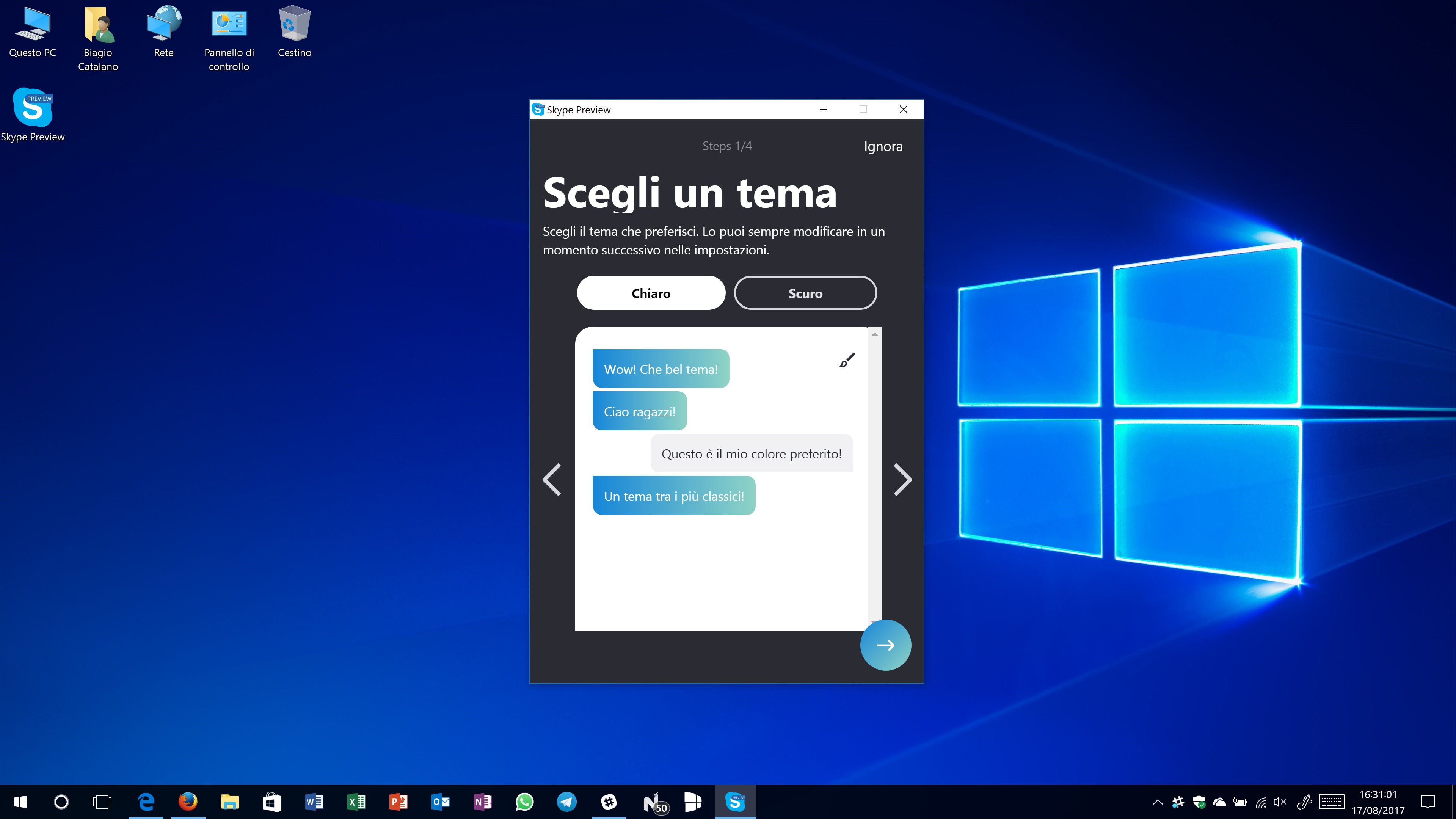Switch to Firefox in the taskbar

(x=188, y=802)
